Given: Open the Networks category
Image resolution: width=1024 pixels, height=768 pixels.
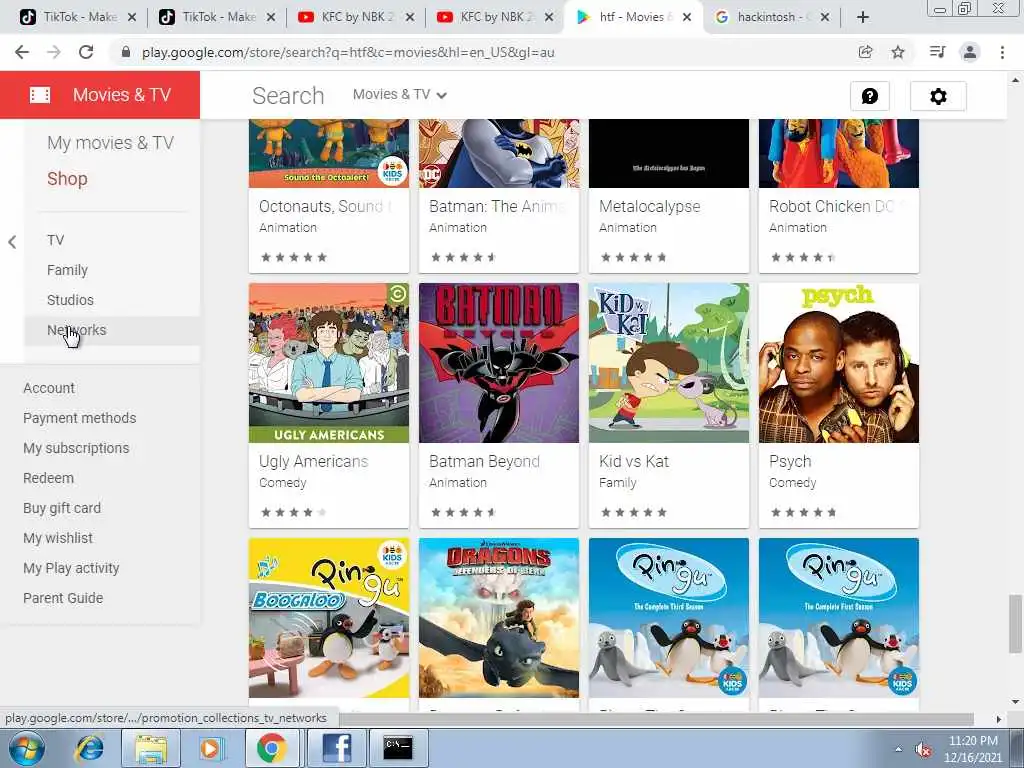Looking at the screenshot, I should pyautogui.click(x=76, y=330).
